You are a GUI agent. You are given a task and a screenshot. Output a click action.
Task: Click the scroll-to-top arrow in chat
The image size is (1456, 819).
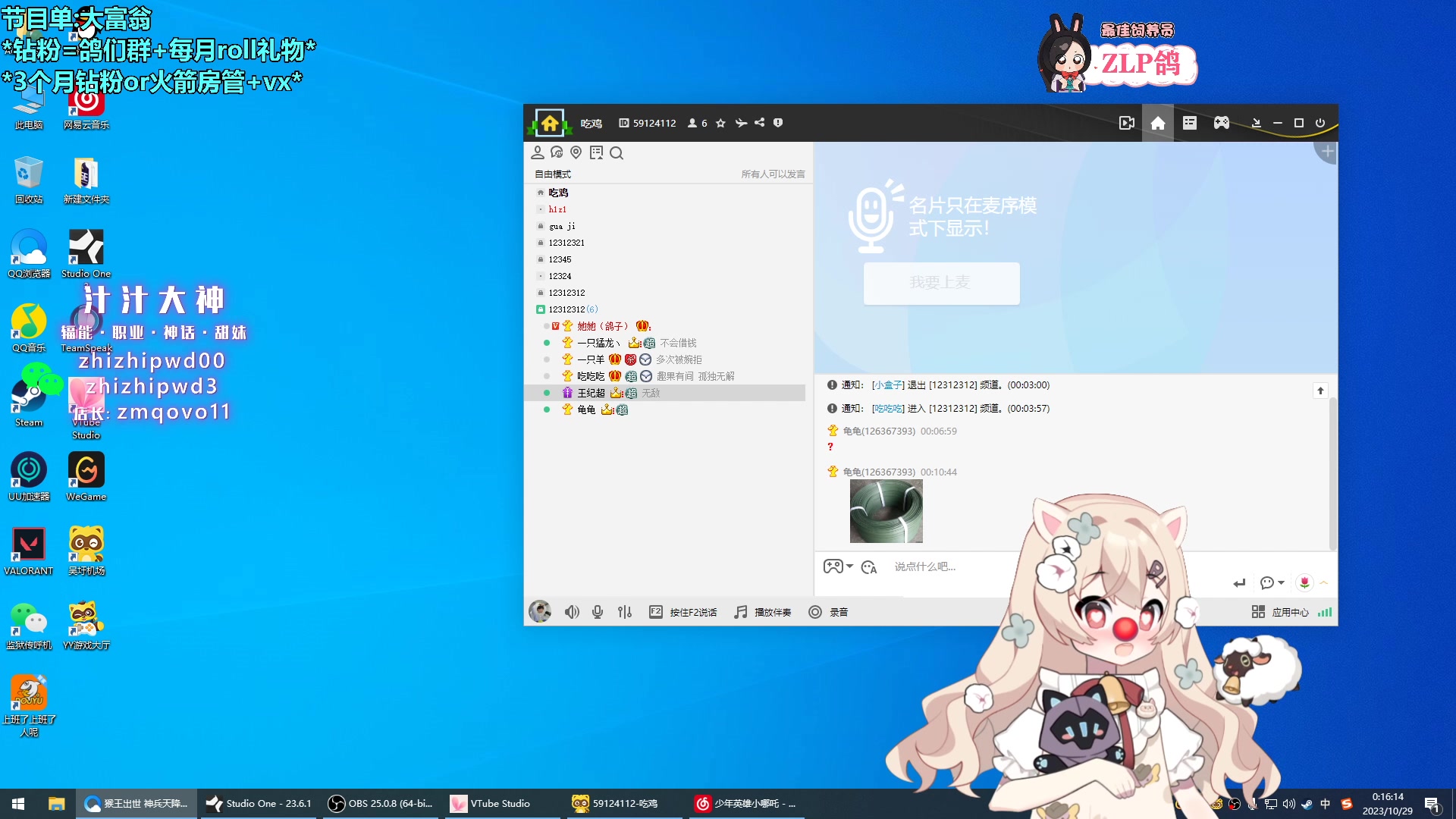[x=1320, y=391]
